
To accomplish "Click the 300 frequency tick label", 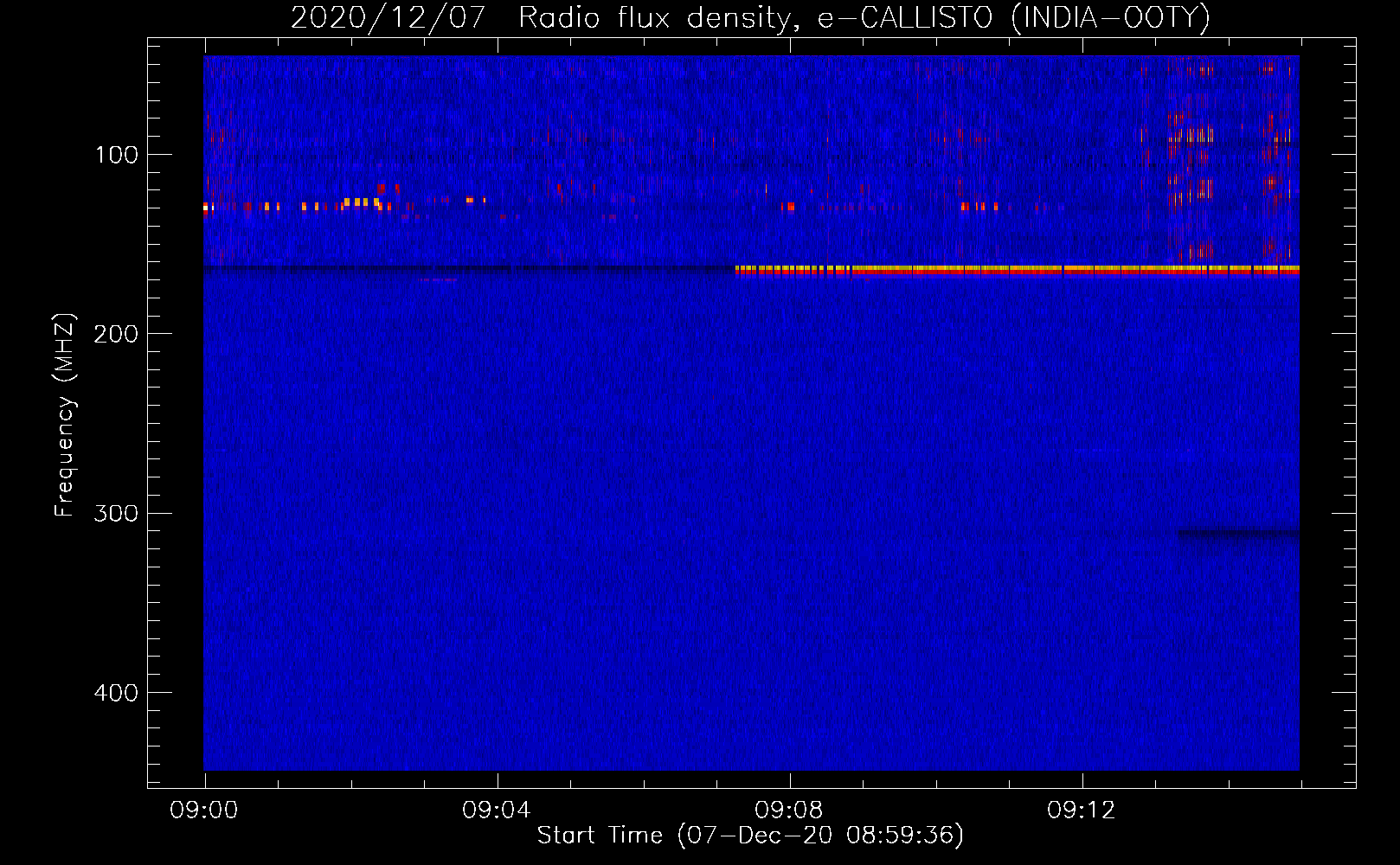I will 116,513.
